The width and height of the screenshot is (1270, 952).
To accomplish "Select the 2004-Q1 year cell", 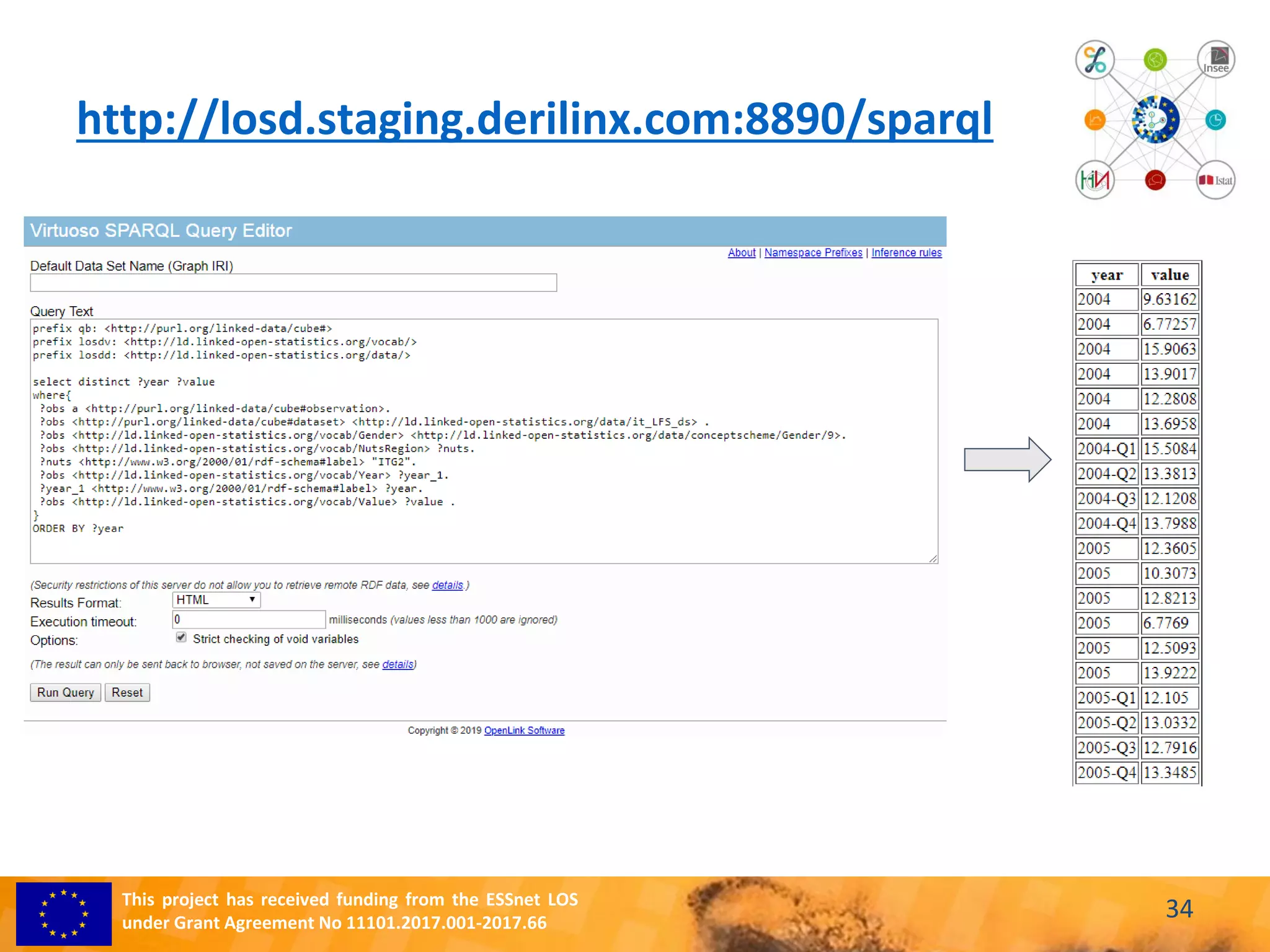I will [x=1107, y=449].
